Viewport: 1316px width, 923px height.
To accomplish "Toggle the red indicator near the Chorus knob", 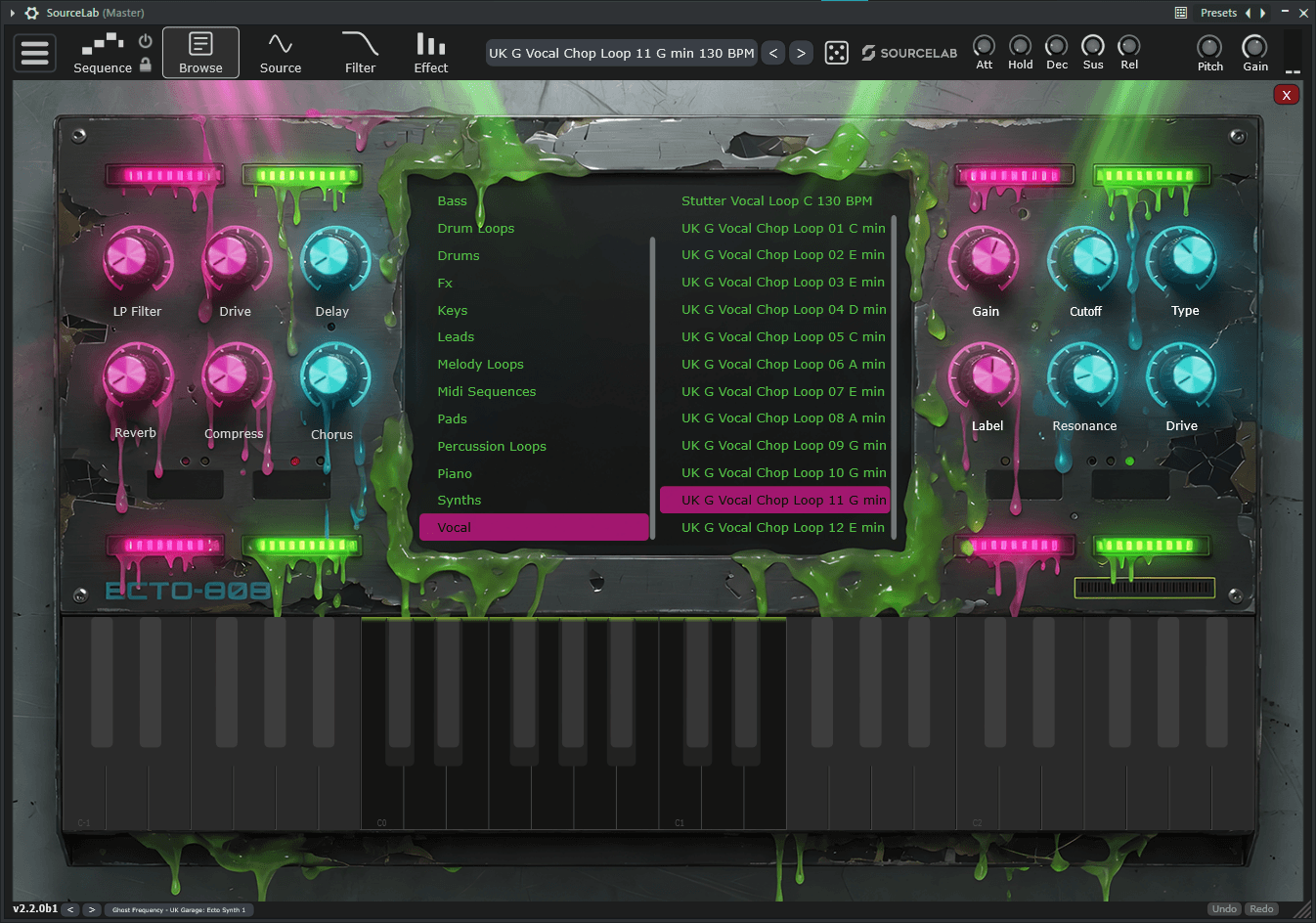I will pyautogui.click(x=294, y=461).
